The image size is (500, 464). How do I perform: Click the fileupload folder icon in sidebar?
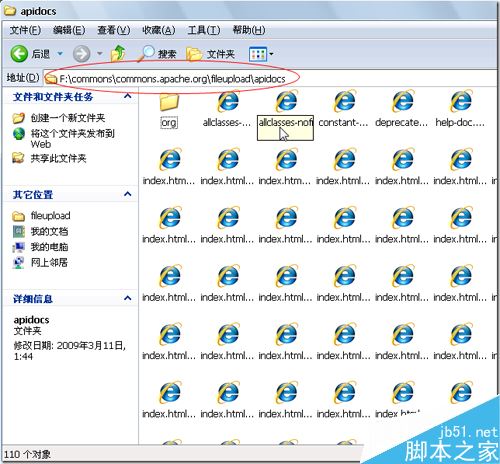[19, 216]
